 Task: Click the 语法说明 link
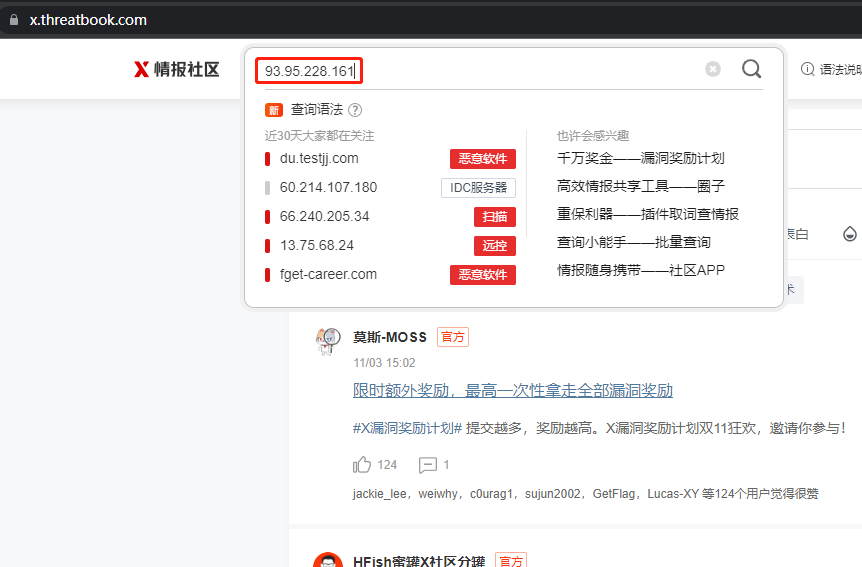click(x=841, y=69)
